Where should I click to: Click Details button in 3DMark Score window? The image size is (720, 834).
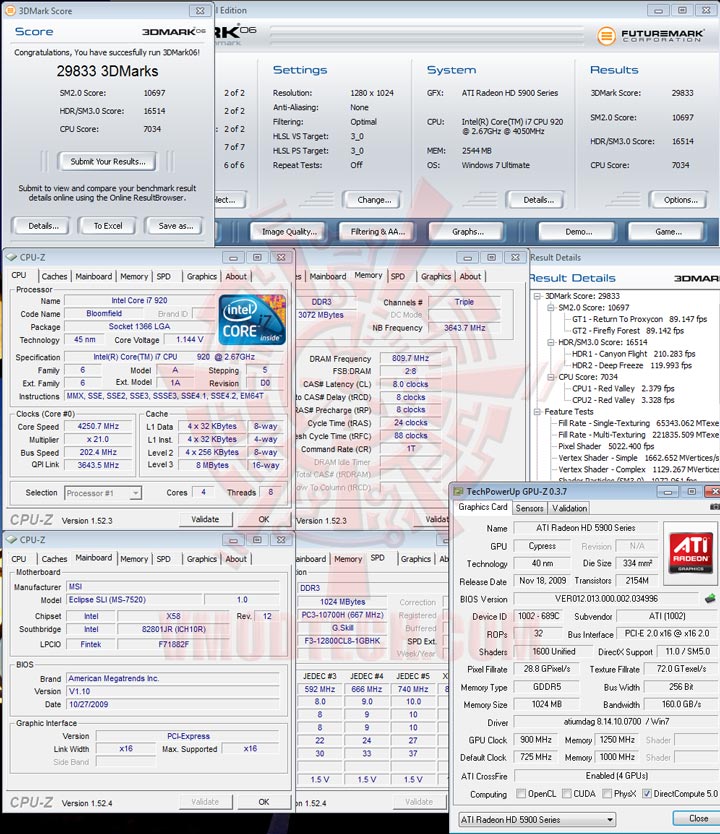point(43,226)
